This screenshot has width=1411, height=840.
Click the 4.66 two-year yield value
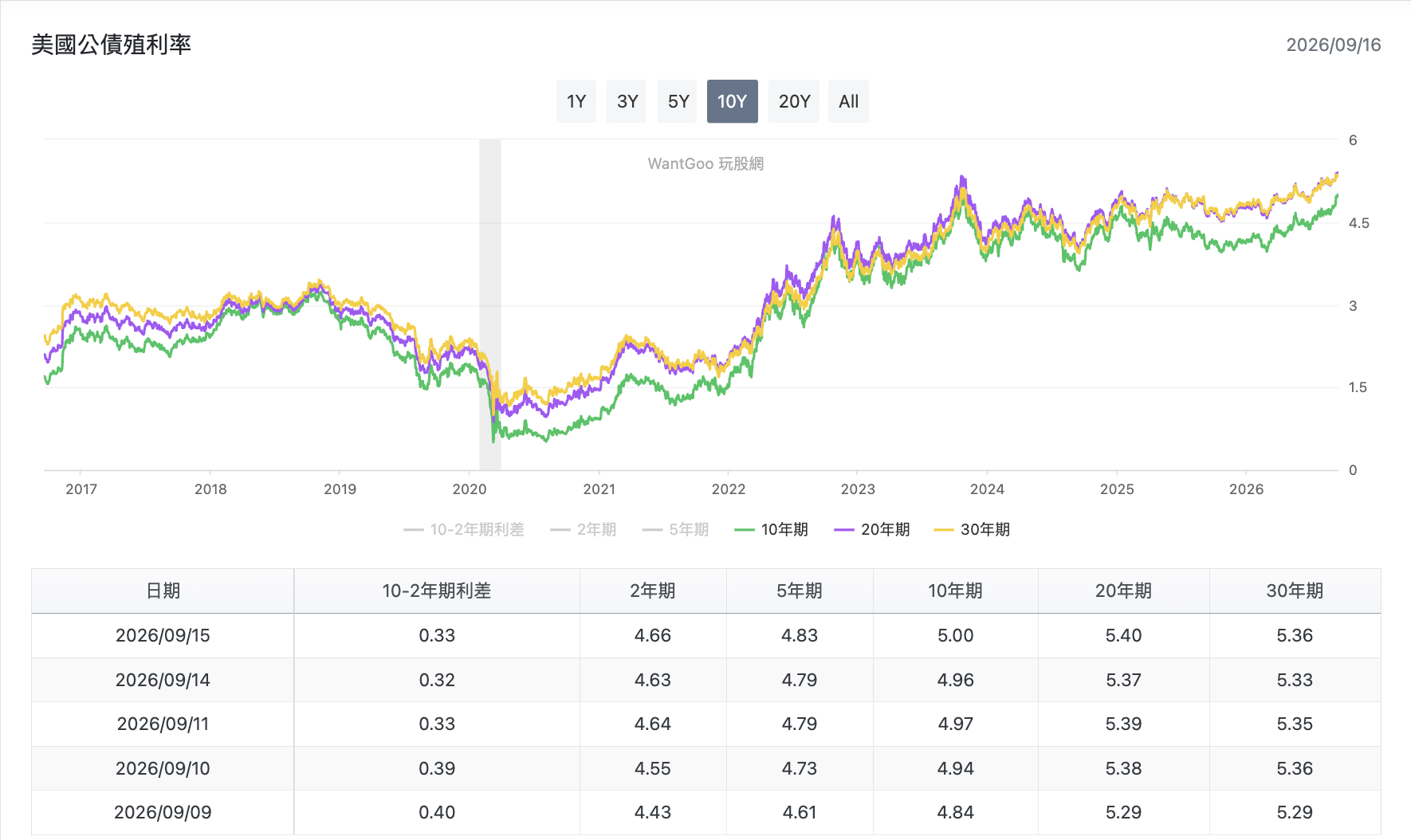tap(653, 635)
